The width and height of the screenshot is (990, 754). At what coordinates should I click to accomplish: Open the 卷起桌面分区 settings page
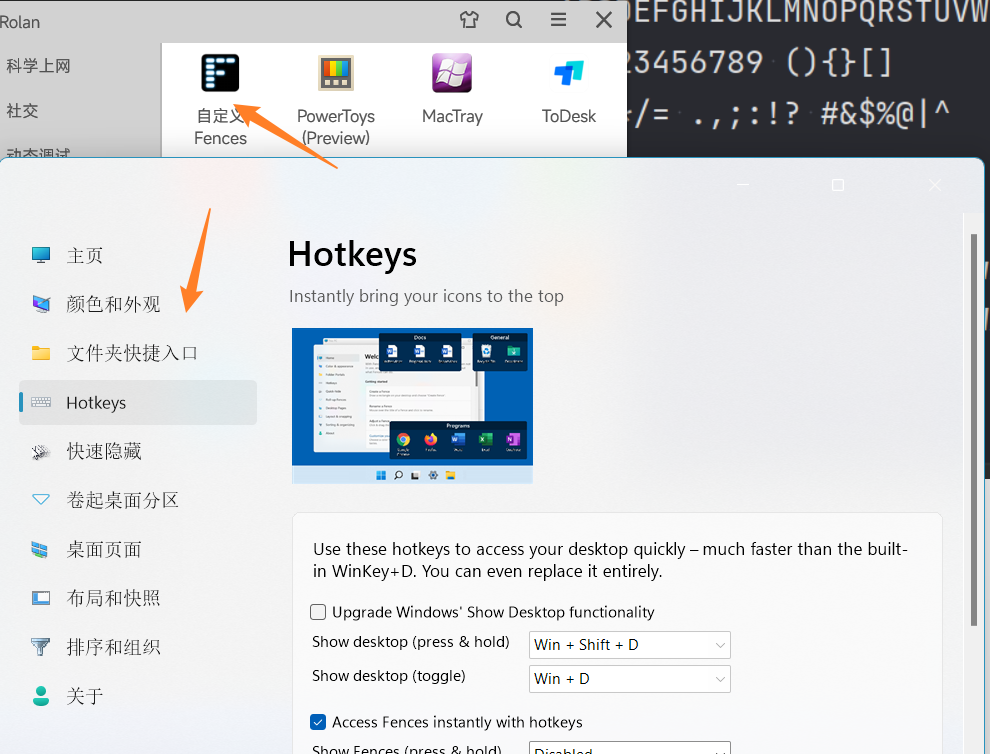pos(138,500)
